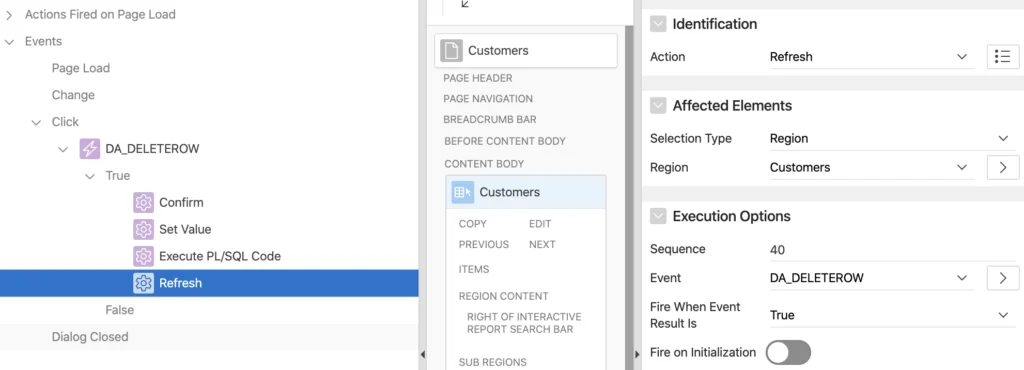Image resolution: width=1024 pixels, height=370 pixels.
Task: Select the Customers region in Content Body
Action: click(526, 193)
